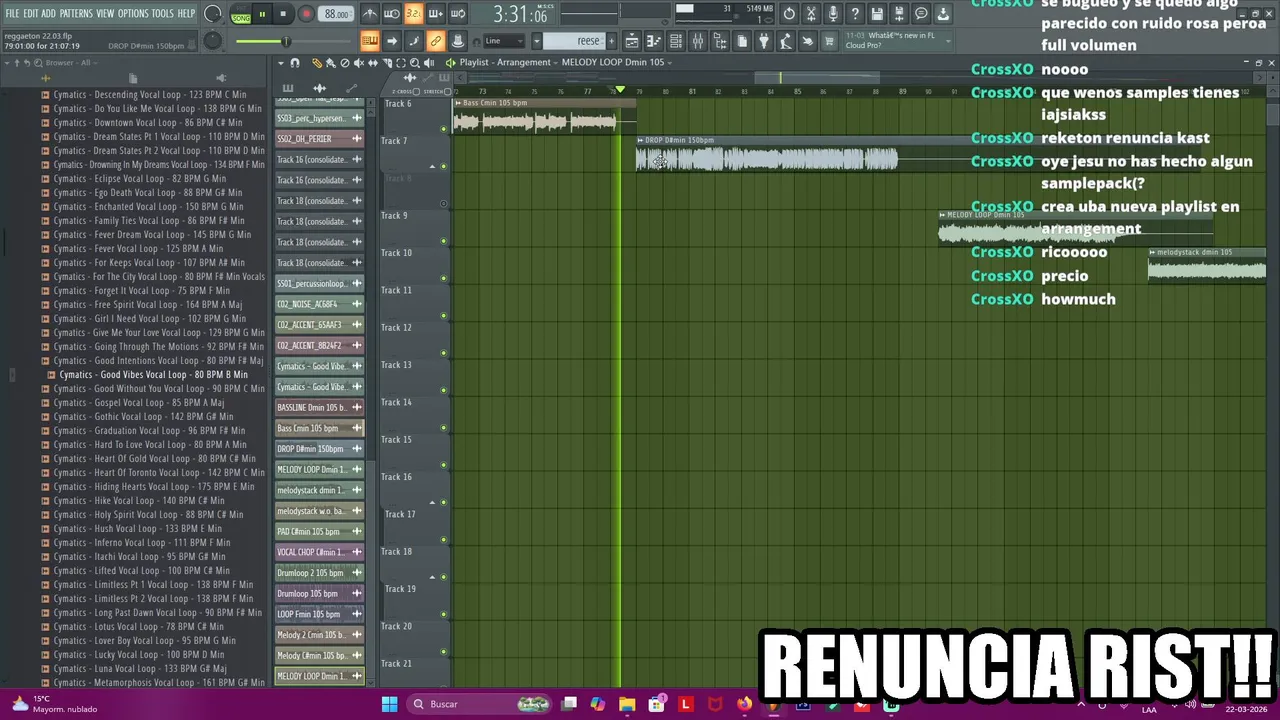Pause playback with the pause button
This screenshot has height=720, width=1280.
point(262,14)
